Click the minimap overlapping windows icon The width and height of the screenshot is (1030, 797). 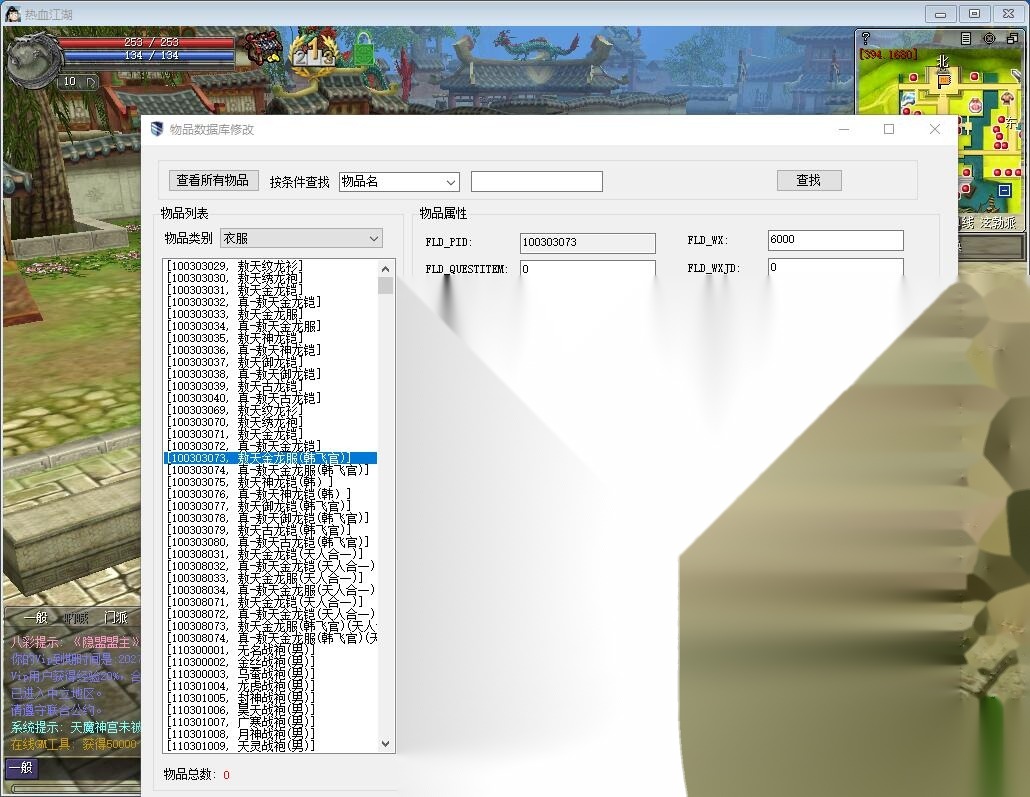click(1012, 38)
